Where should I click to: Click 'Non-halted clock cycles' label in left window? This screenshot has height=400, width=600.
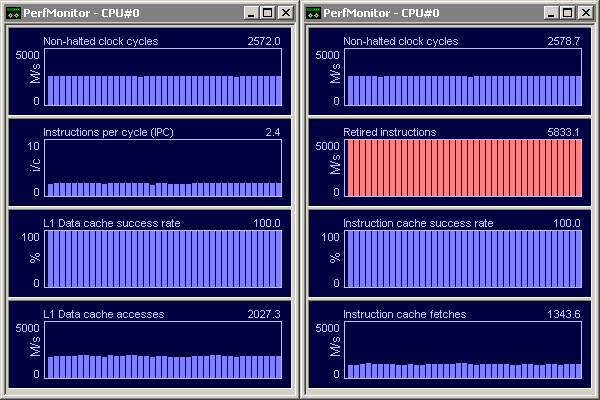[101, 41]
